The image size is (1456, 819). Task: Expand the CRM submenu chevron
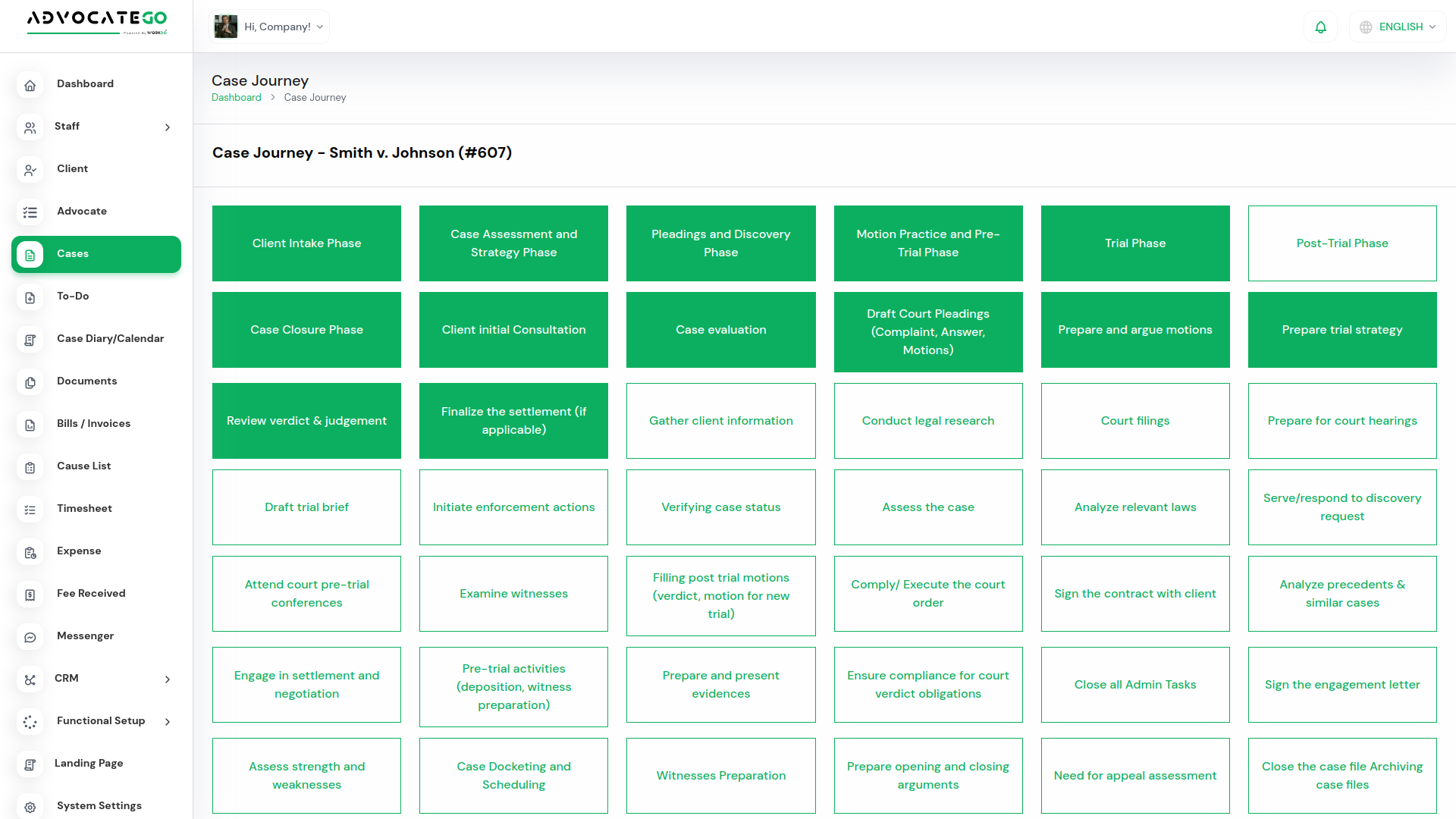coord(168,679)
